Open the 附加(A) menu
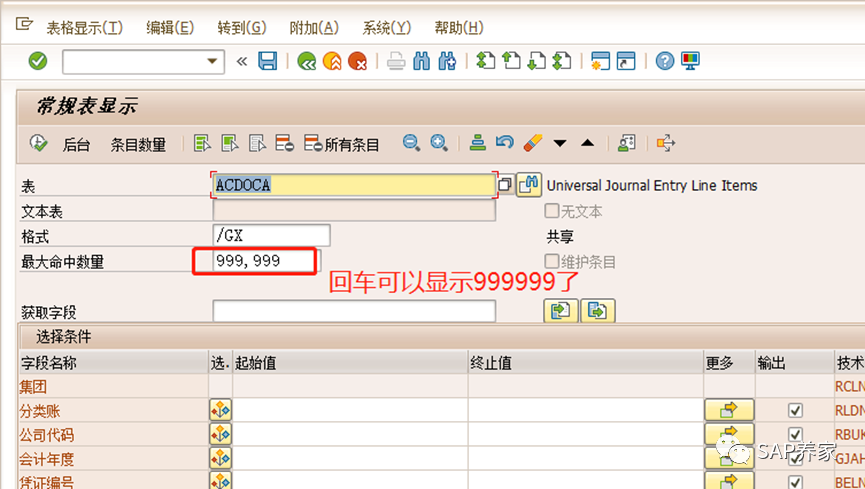This screenshot has height=489, width=865. point(314,28)
